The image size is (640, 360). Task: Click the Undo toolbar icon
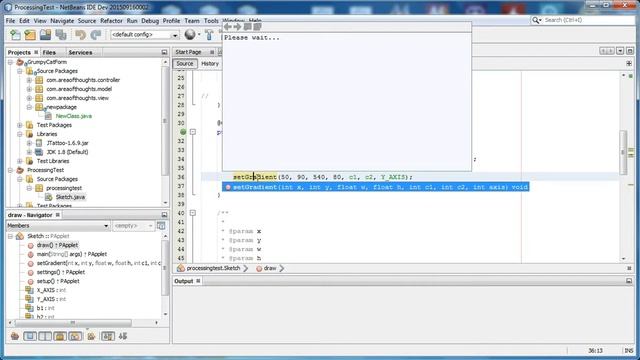80,35
